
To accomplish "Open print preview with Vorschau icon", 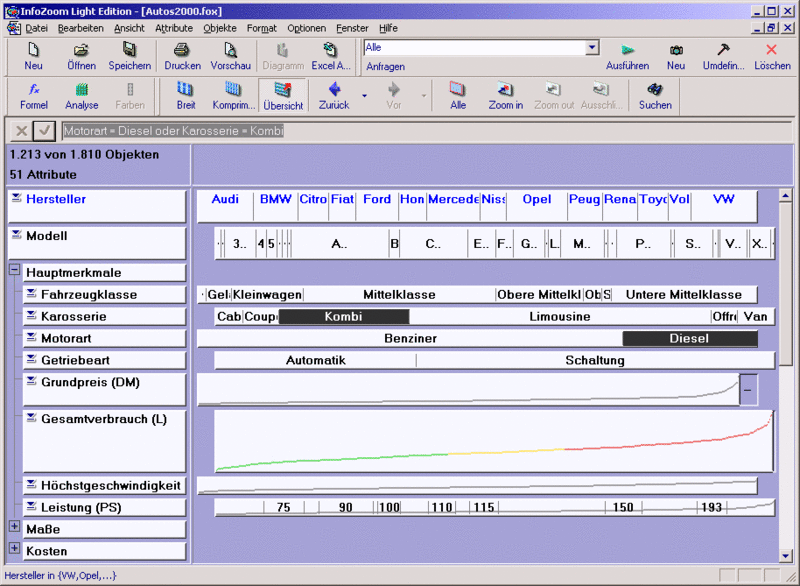I will [231, 57].
